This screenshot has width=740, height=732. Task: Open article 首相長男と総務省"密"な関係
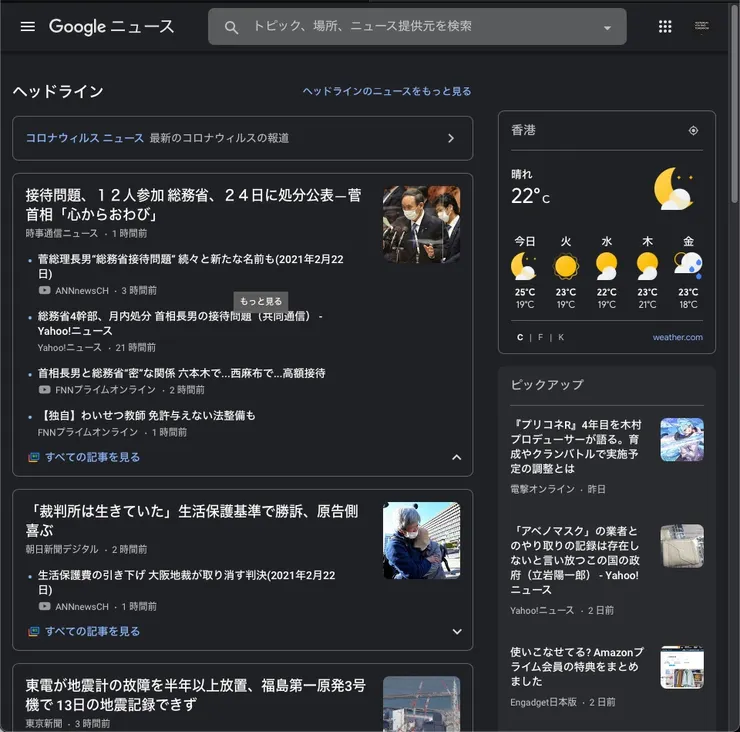[181, 373]
